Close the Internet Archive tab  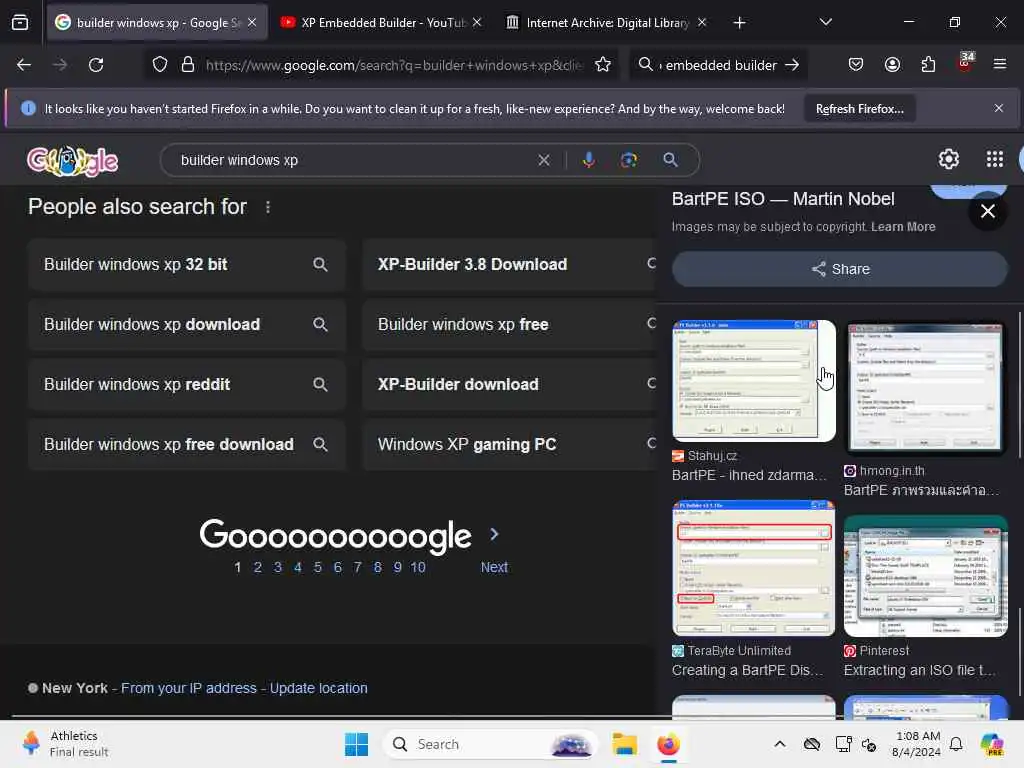tap(702, 23)
